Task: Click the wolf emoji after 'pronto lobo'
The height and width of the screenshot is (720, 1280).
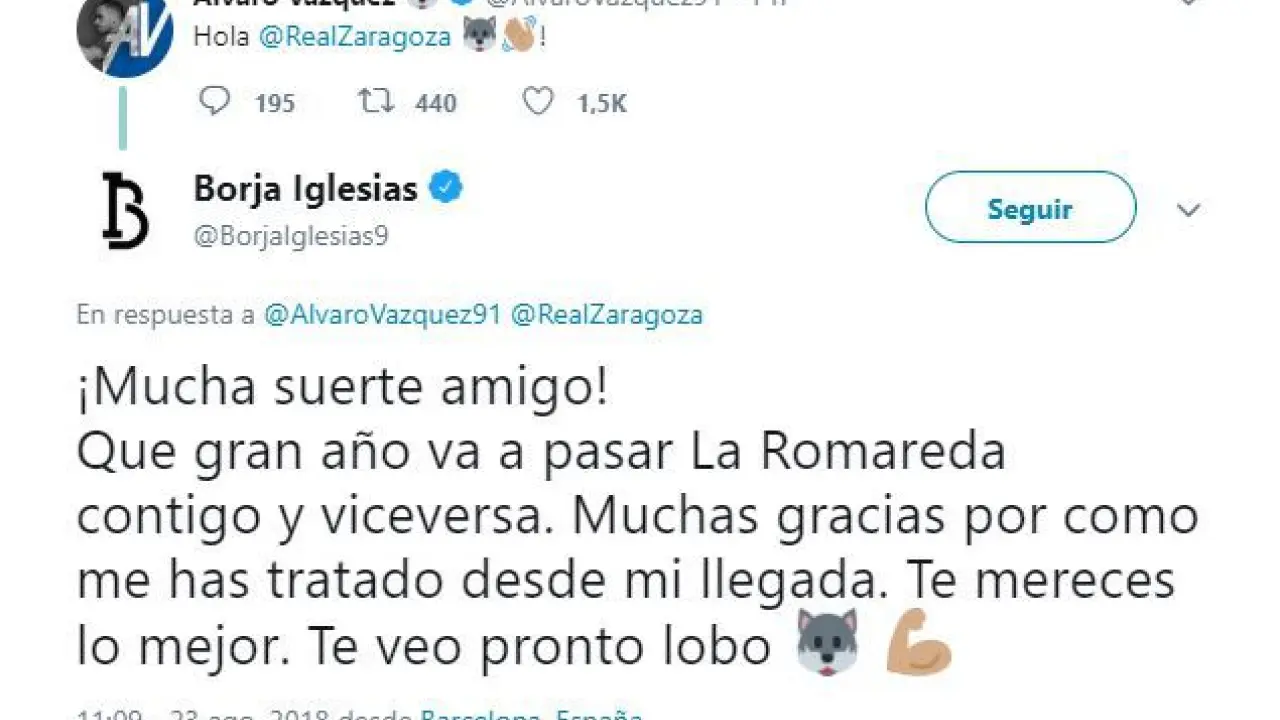Action: [827, 641]
